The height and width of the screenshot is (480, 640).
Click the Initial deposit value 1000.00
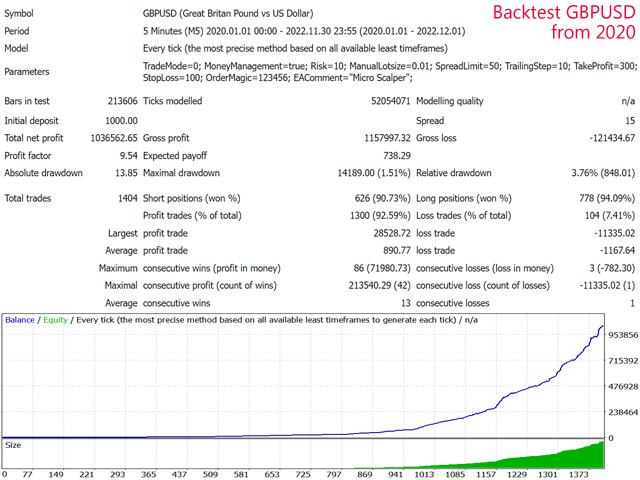point(121,121)
